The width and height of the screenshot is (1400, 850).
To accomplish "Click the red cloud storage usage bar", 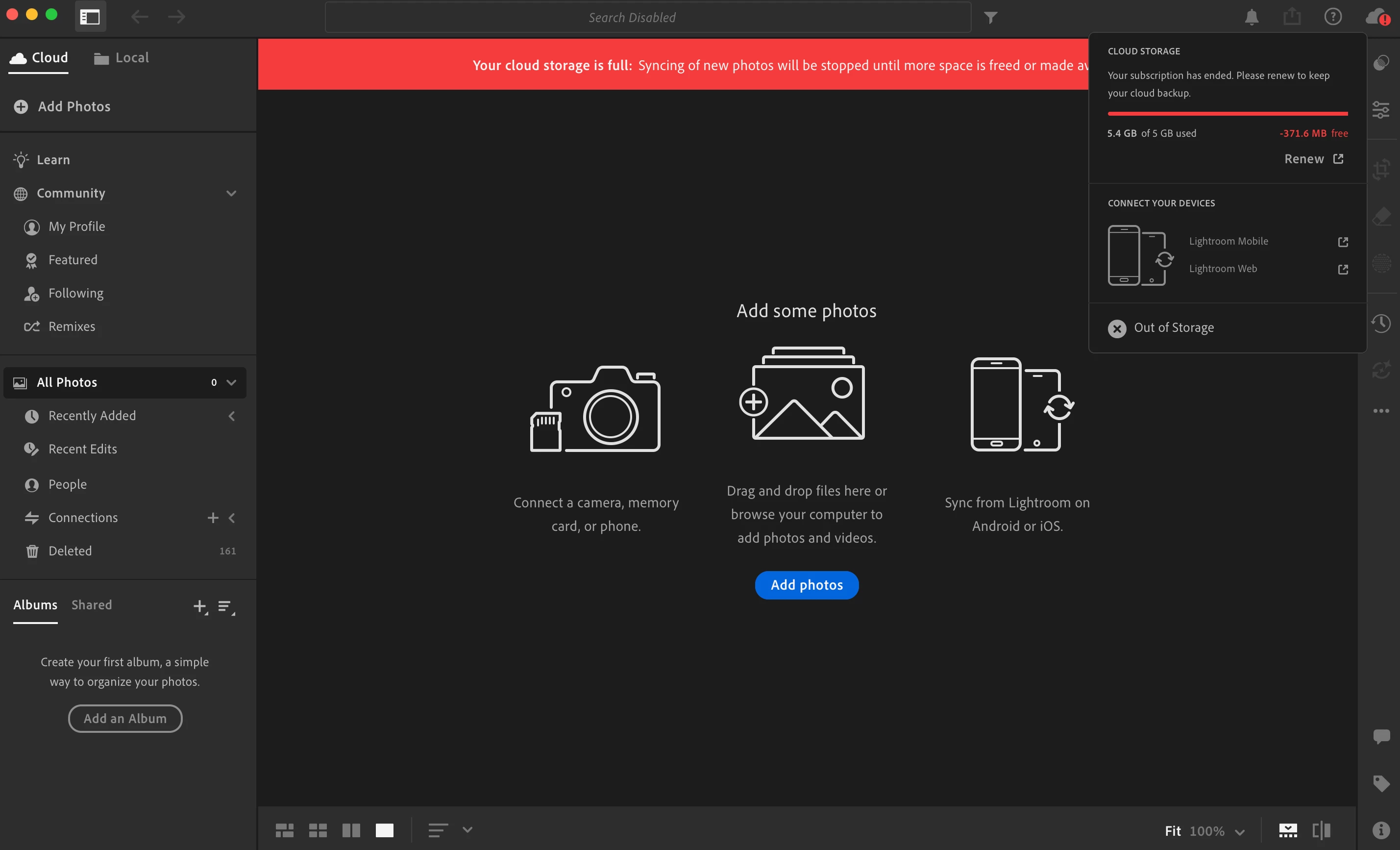I will (1228, 114).
